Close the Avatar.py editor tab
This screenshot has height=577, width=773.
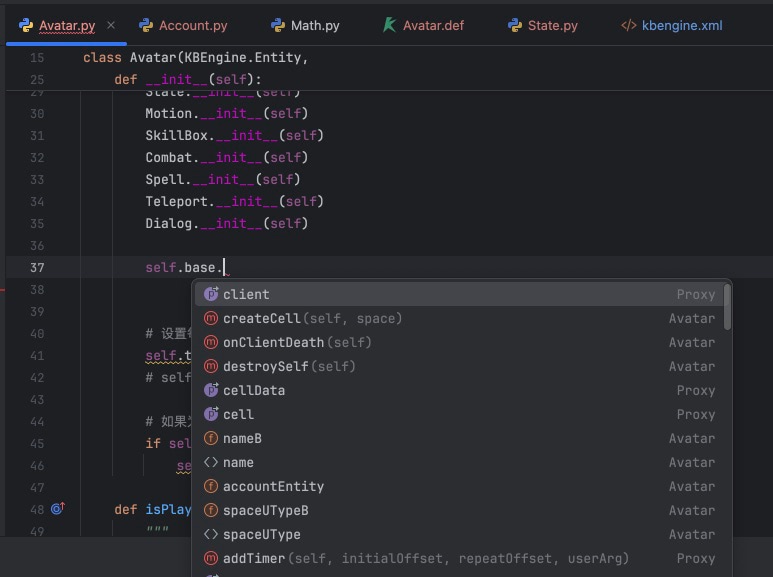coord(110,26)
